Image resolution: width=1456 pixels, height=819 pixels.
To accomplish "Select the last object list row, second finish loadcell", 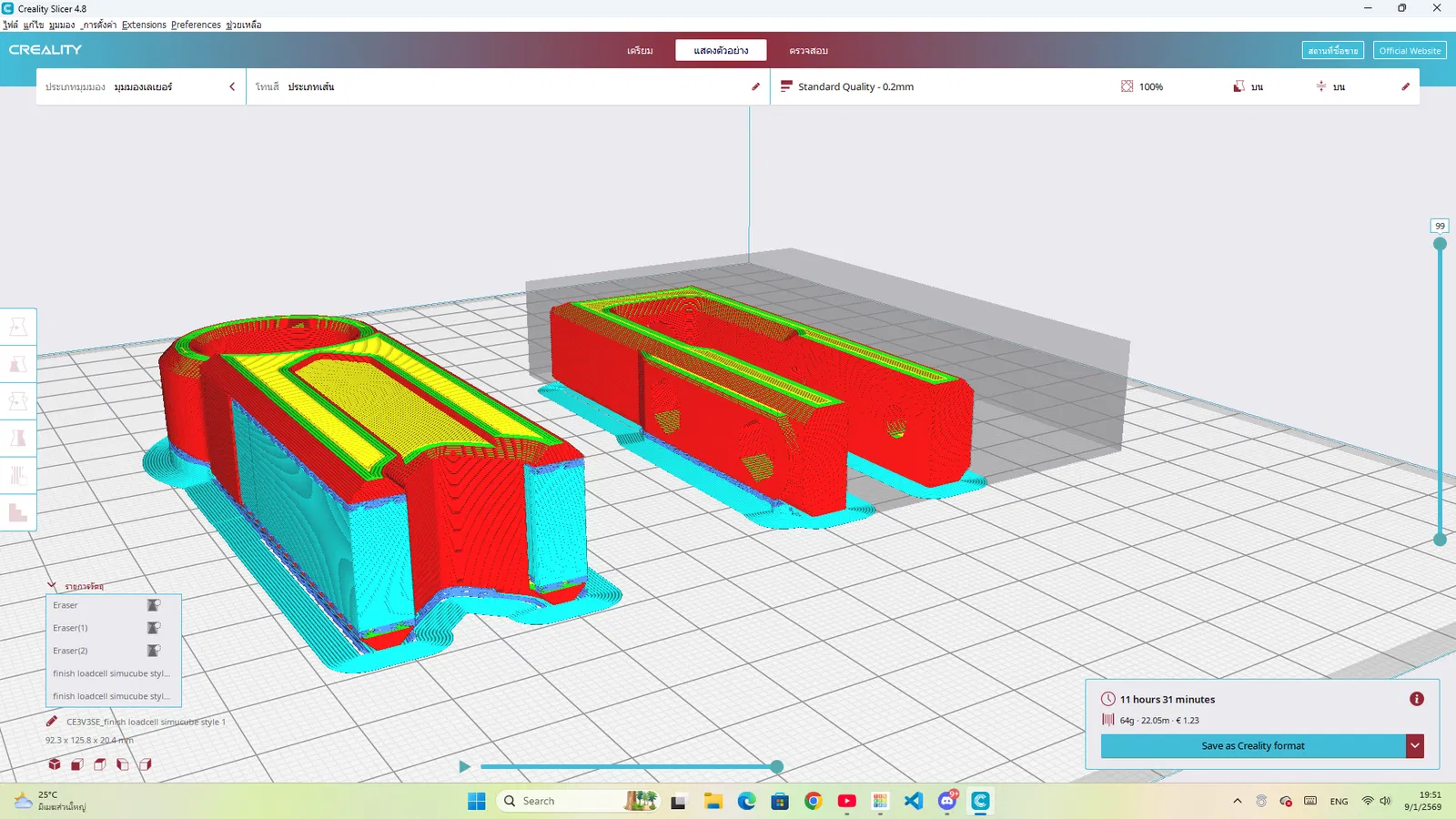I will 114,696.
